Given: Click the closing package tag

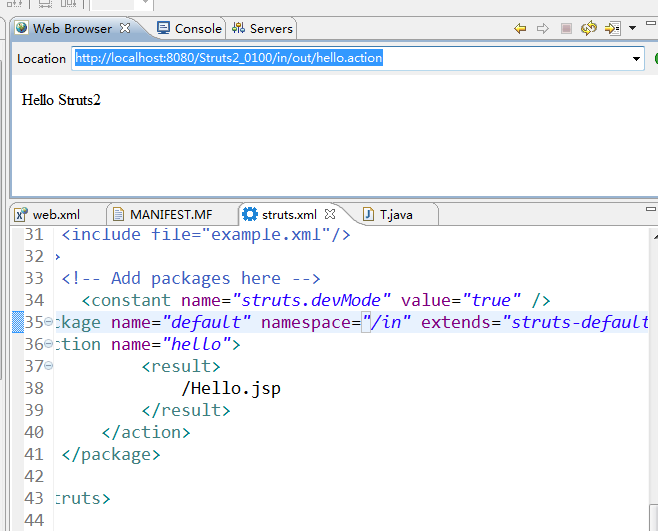Looking at the screenshot, I should pos(111,455).
